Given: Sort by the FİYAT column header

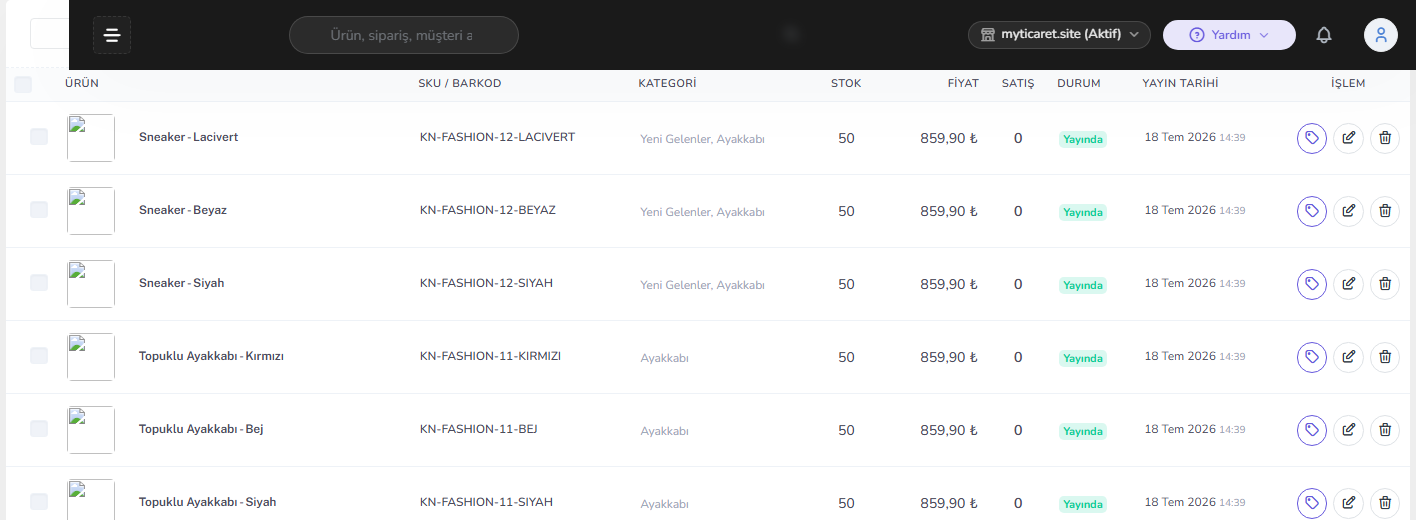Looking at the screenshot, I should click(x=963, y=83).
